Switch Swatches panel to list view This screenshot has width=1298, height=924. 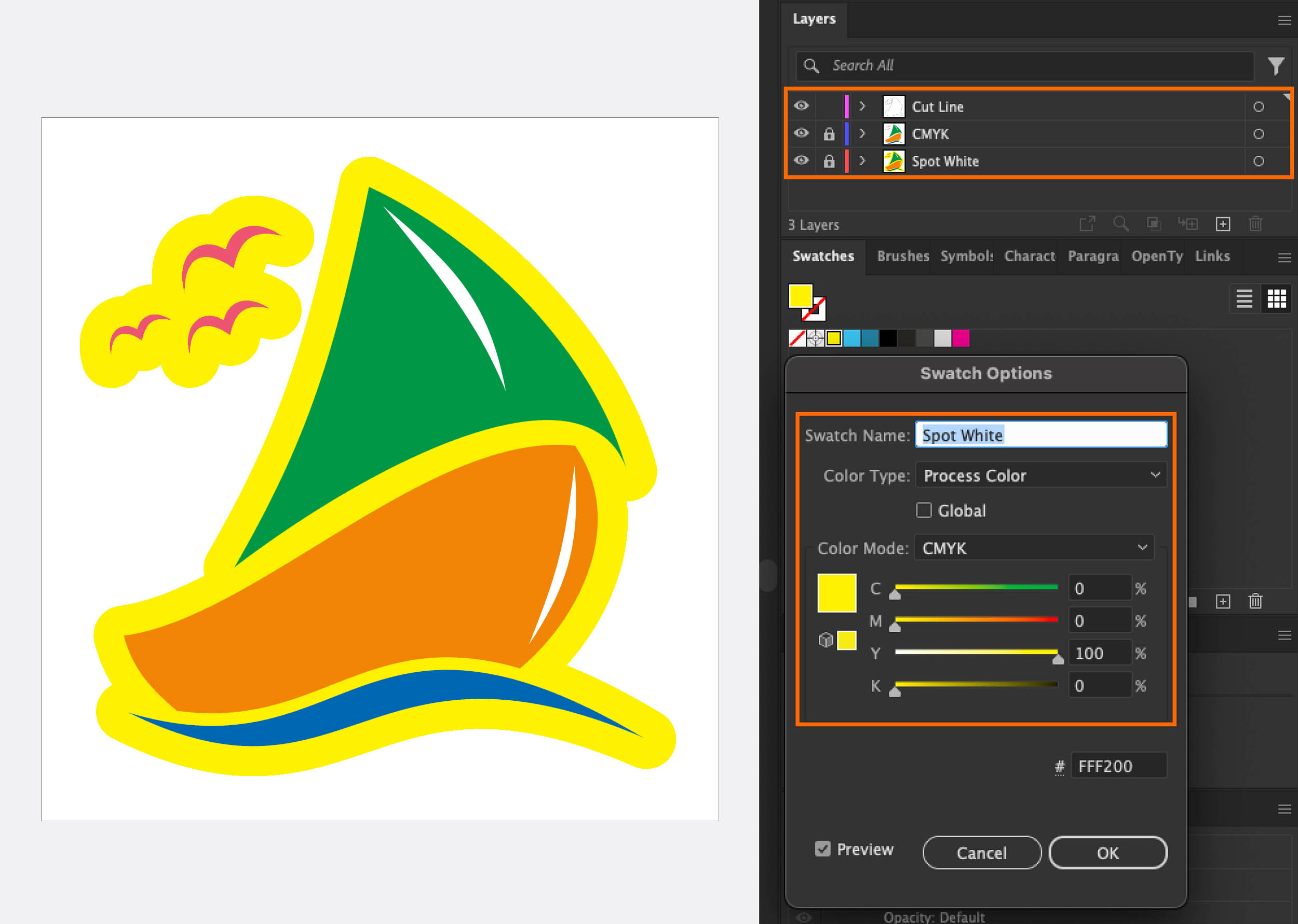(x=1244, y=298)
